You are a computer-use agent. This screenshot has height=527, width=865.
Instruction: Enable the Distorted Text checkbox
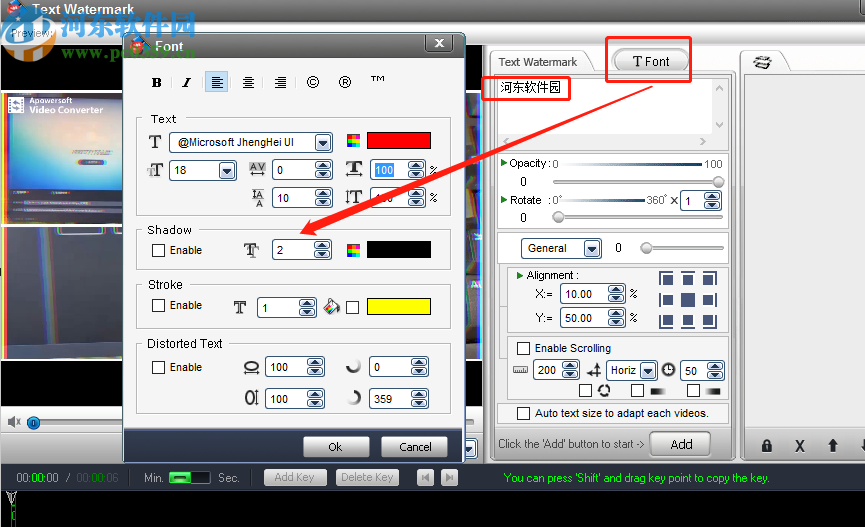(x=158, y=368)
